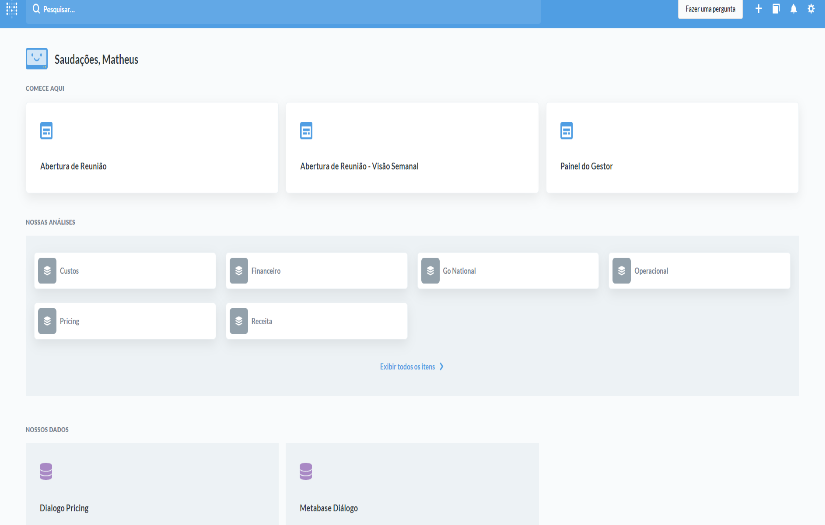Viewport: 825px width, 525px height.
Task: Open the Financeiro collection
Action: [317, 271]
